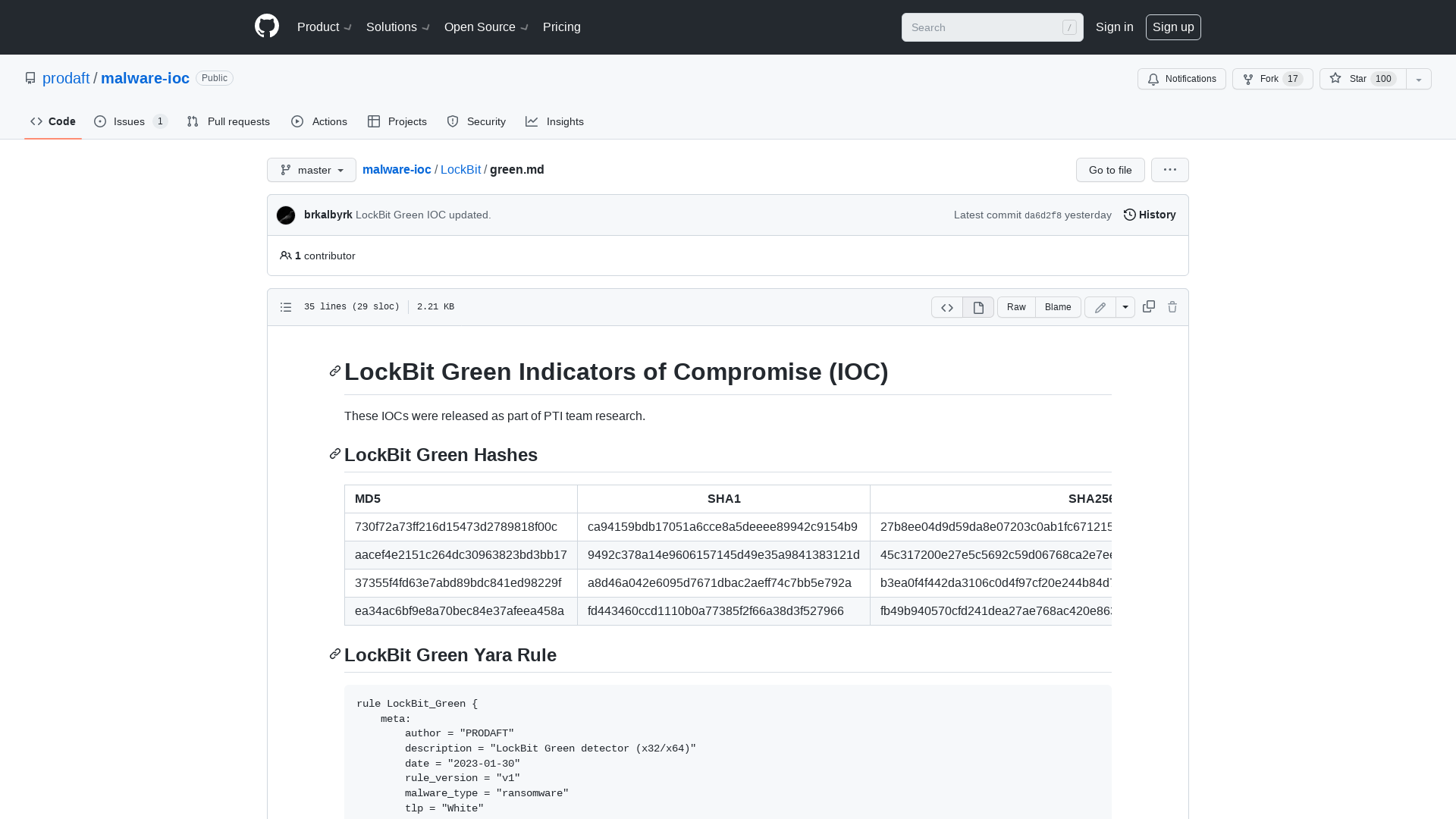Open the Notifications bell button
1456x819 pixels.
click(x=1181, y=79)
